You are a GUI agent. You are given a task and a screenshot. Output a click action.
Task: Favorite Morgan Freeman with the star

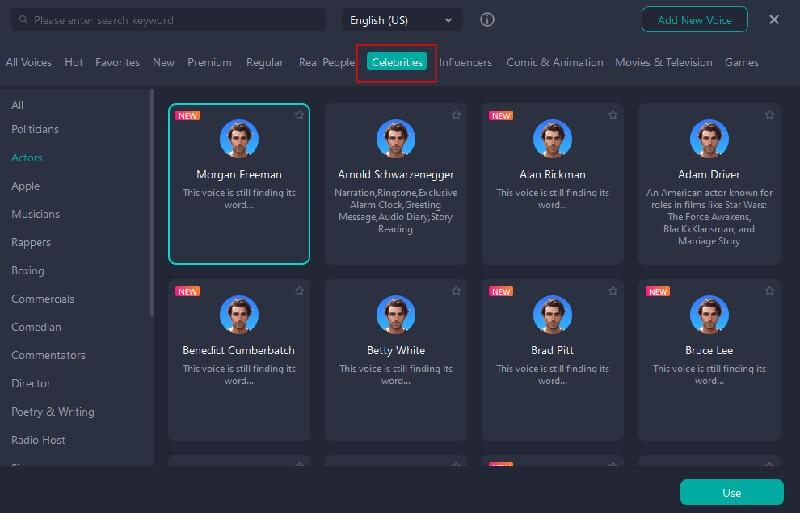coord(299,115)
